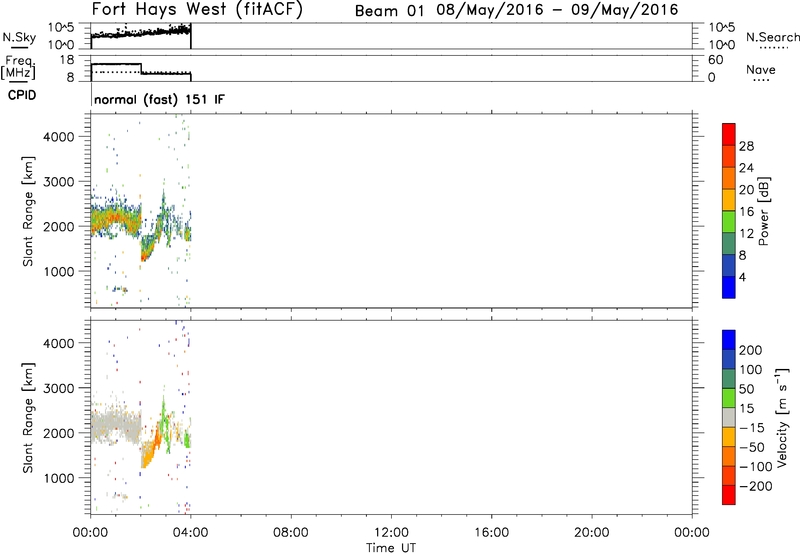
Task: Click the 'Freq. [MHz]' axis label
Action: 19,67
